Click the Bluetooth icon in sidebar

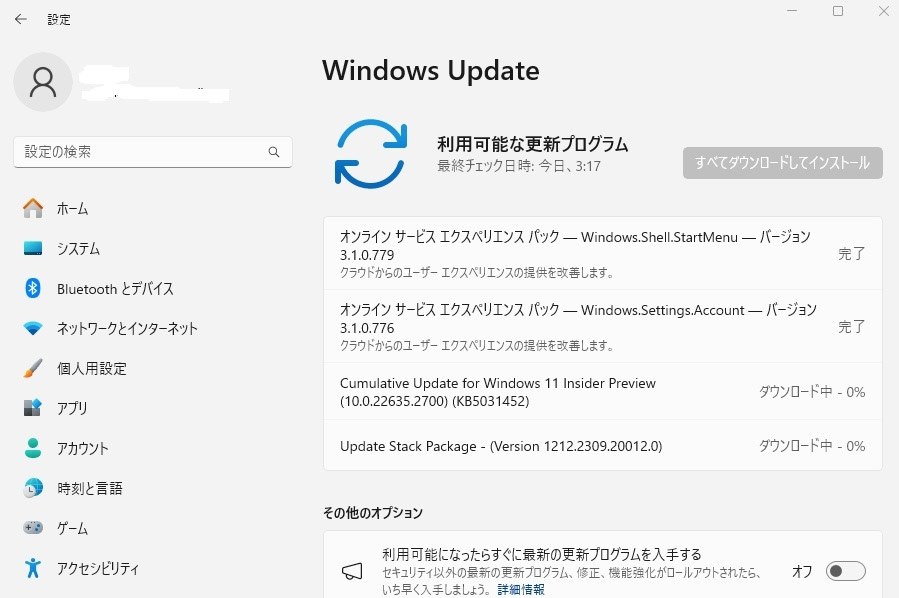coord(33,288)
